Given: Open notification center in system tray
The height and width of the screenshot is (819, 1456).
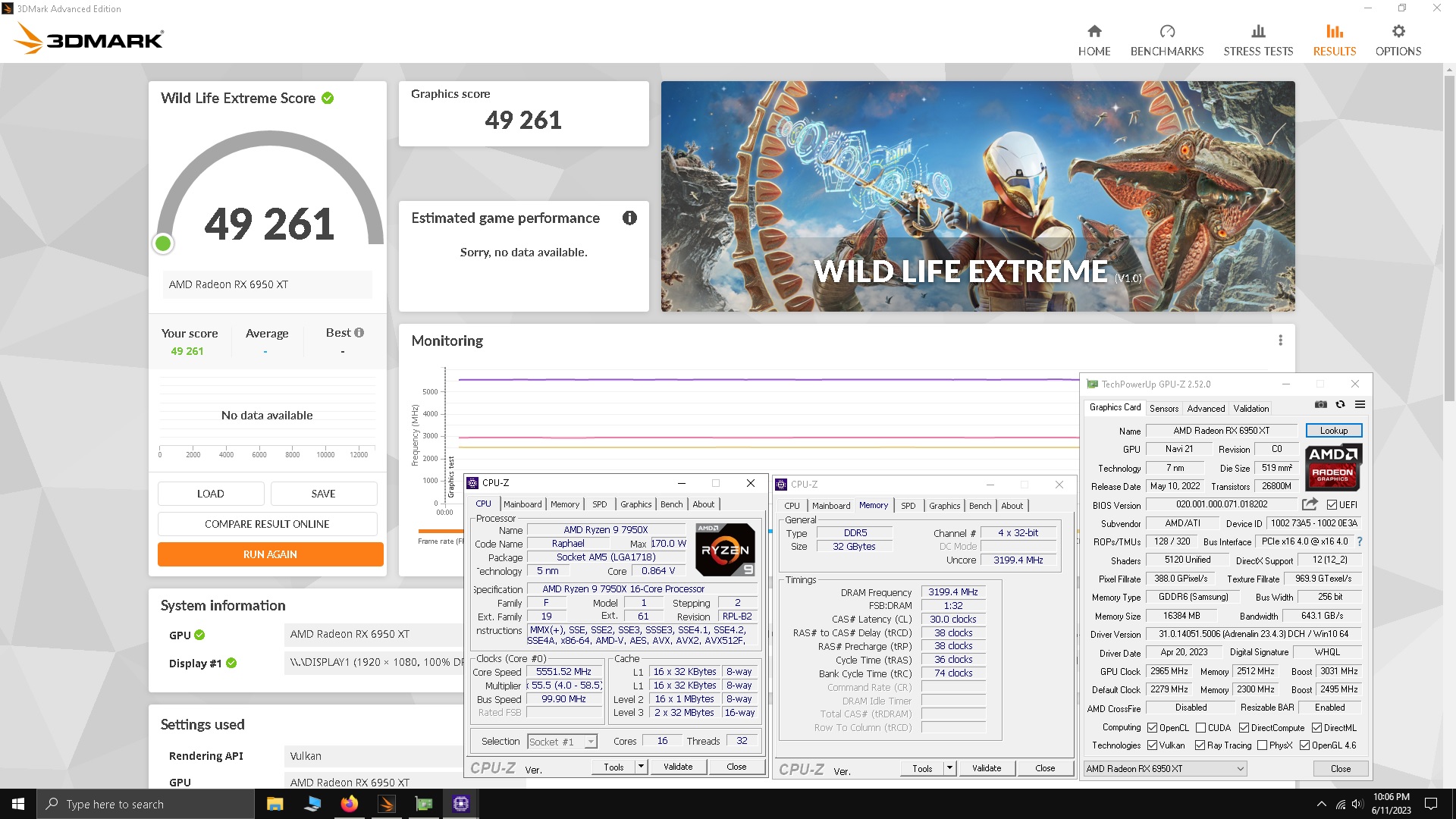Looking at the screenshot, I should click(x=1431, y=804).
